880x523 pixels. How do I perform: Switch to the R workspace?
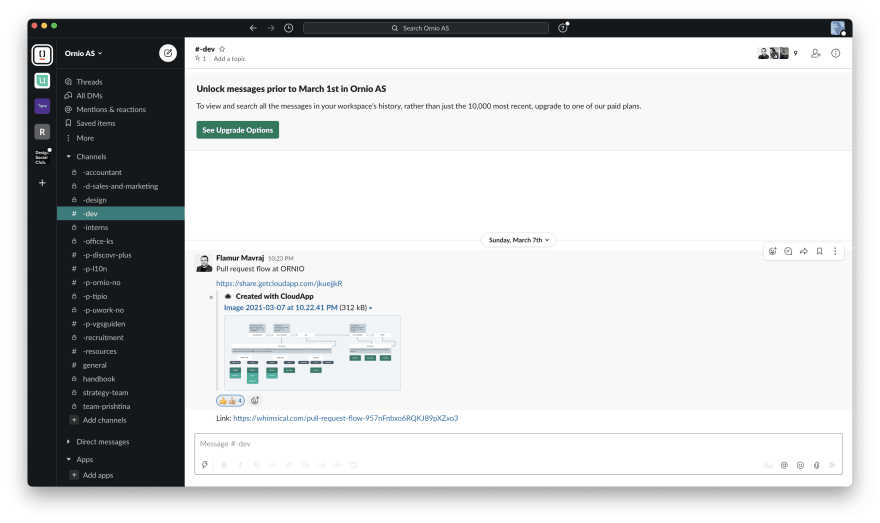pos(42,132)
